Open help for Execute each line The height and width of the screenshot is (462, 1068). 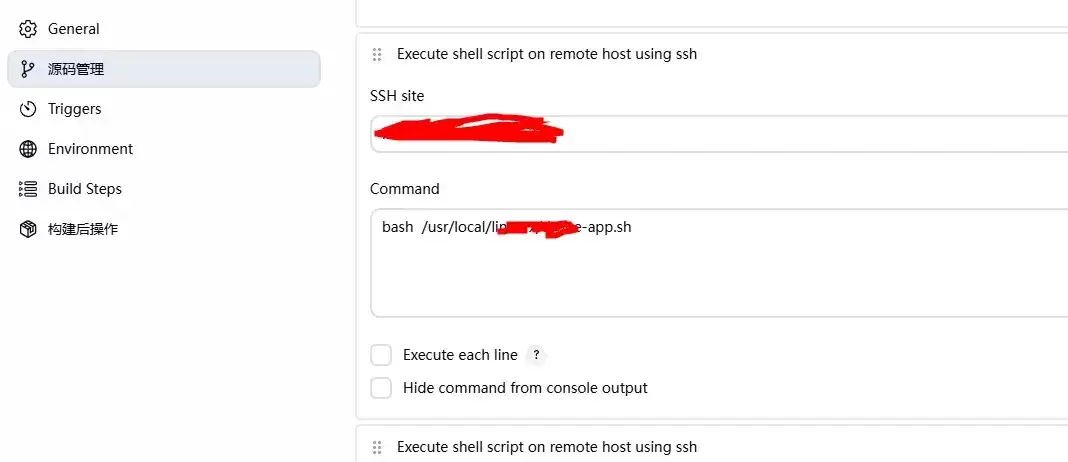coord(537,355)
